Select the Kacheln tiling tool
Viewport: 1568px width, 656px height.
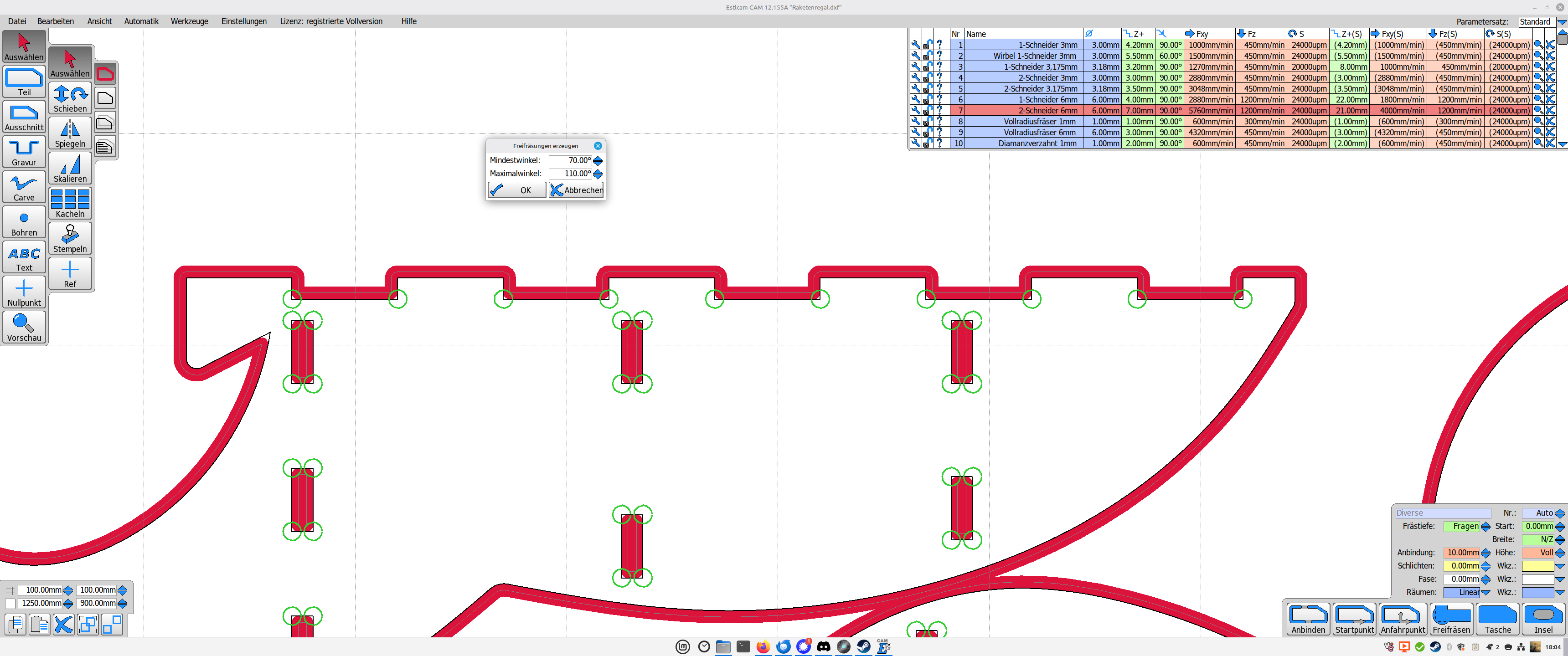tap(70, 203)
